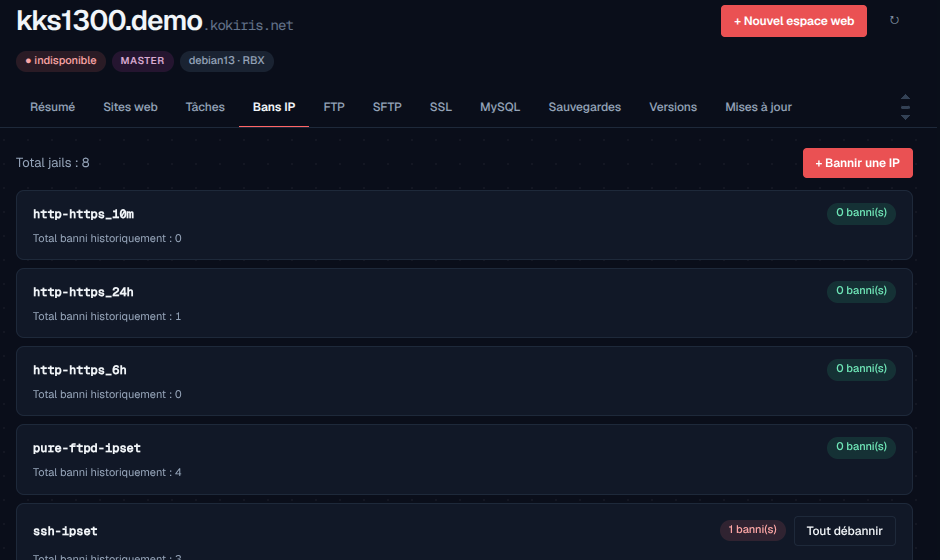Click the up arrow of the tab scroller
This screenshot has width=940, height=560.
905,97
